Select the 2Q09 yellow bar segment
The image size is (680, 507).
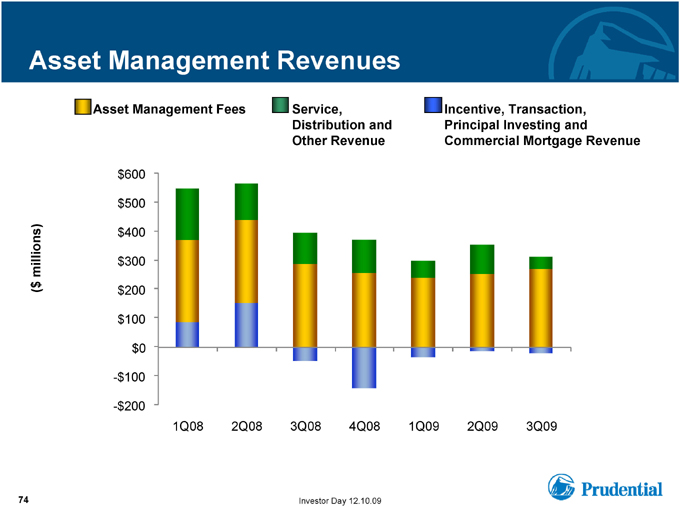click(482, 311)
